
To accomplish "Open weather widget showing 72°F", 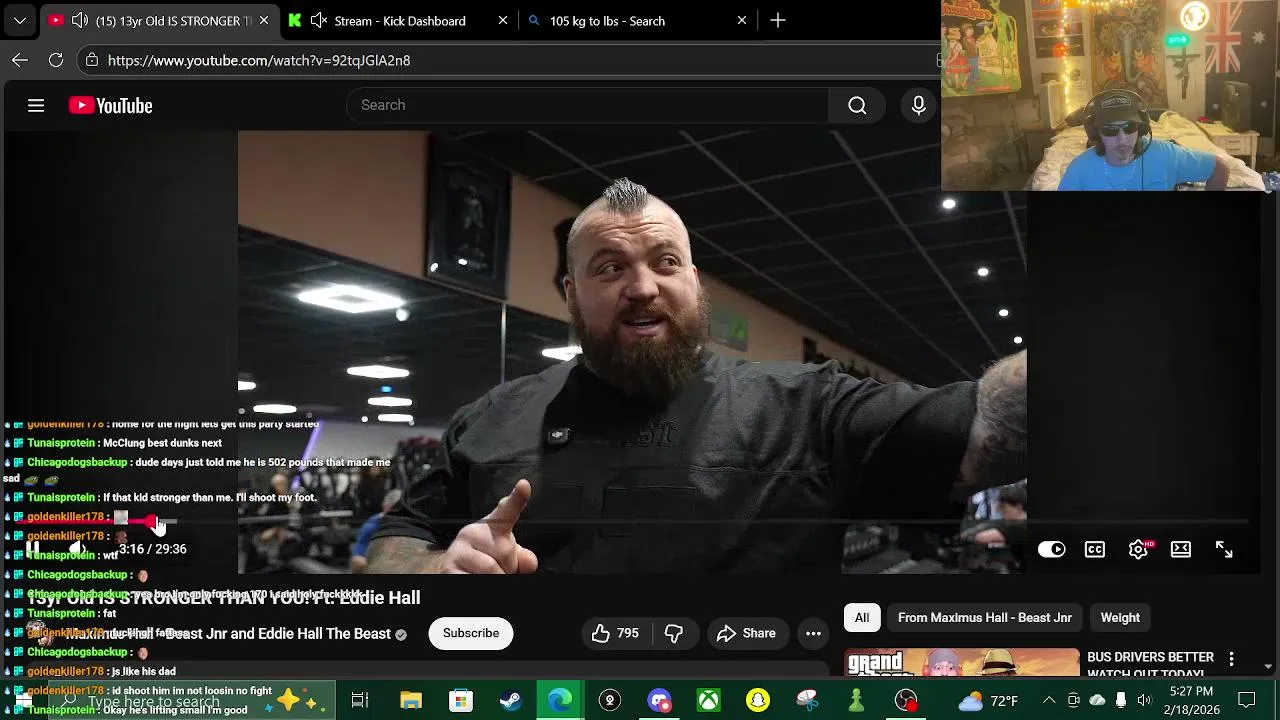I will tap(988, 701).
